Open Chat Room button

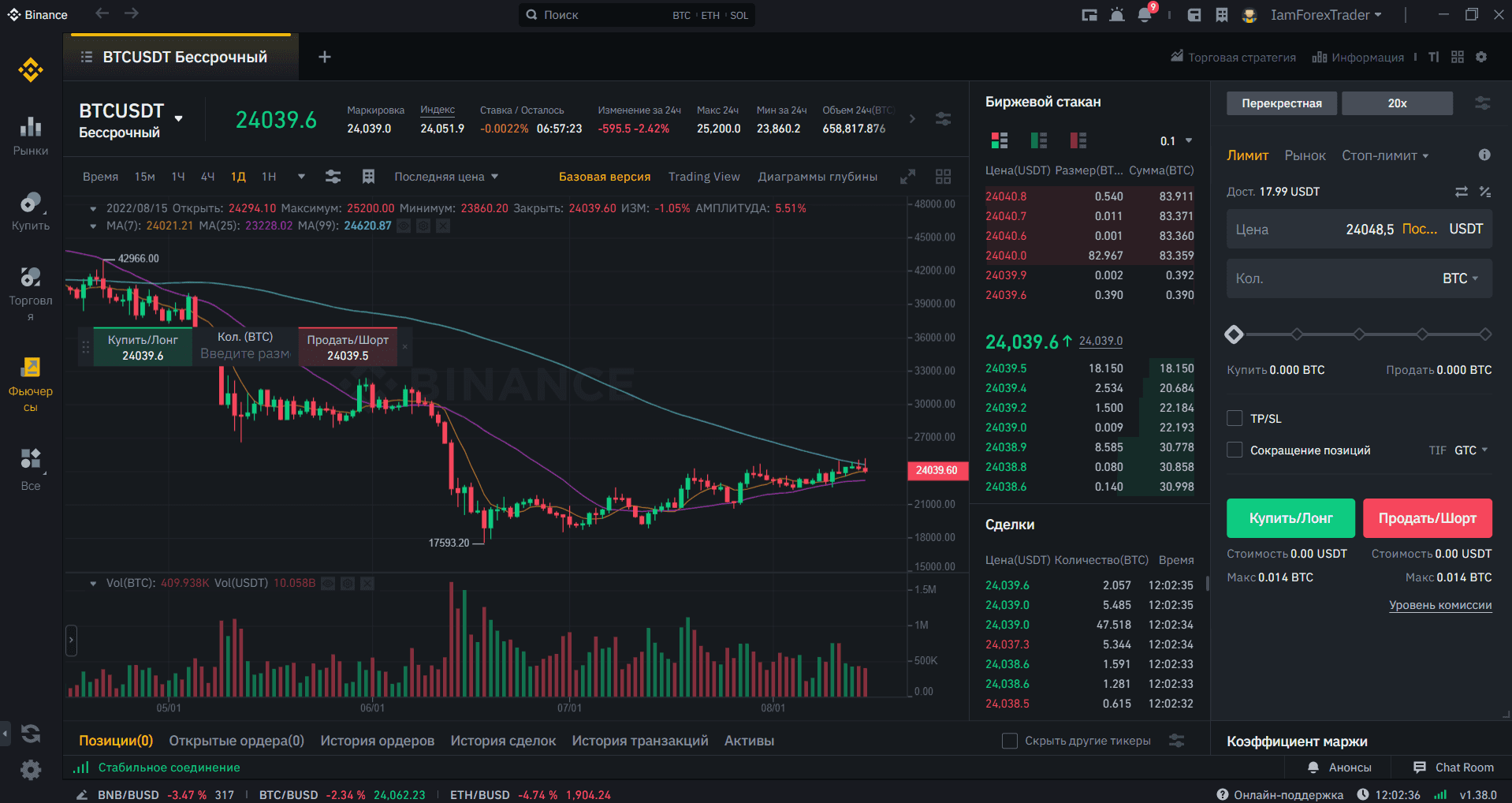[1453, 768]
